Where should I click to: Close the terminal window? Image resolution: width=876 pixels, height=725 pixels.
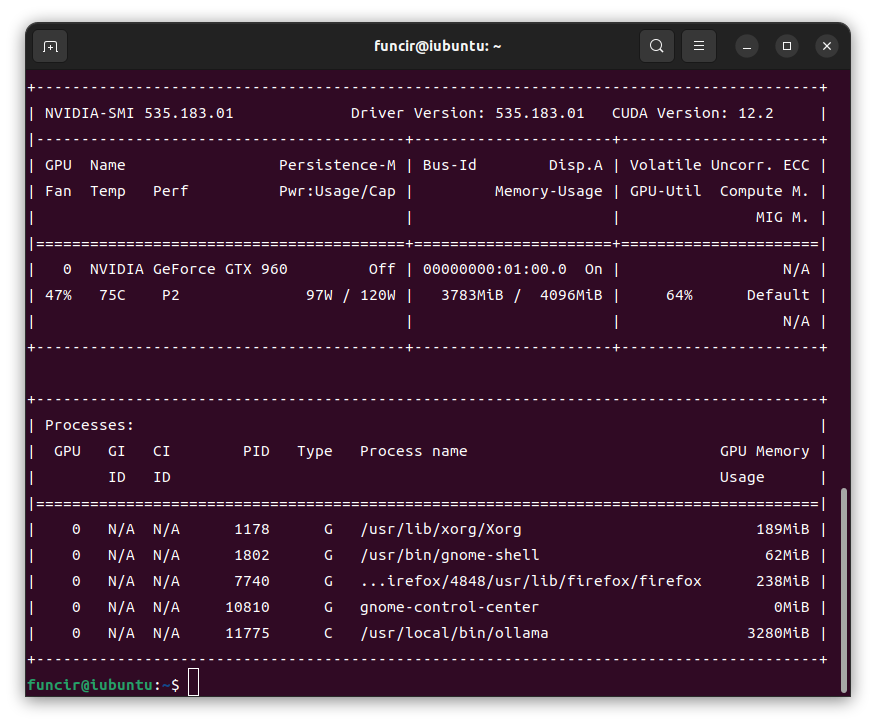tap(827, 46)
